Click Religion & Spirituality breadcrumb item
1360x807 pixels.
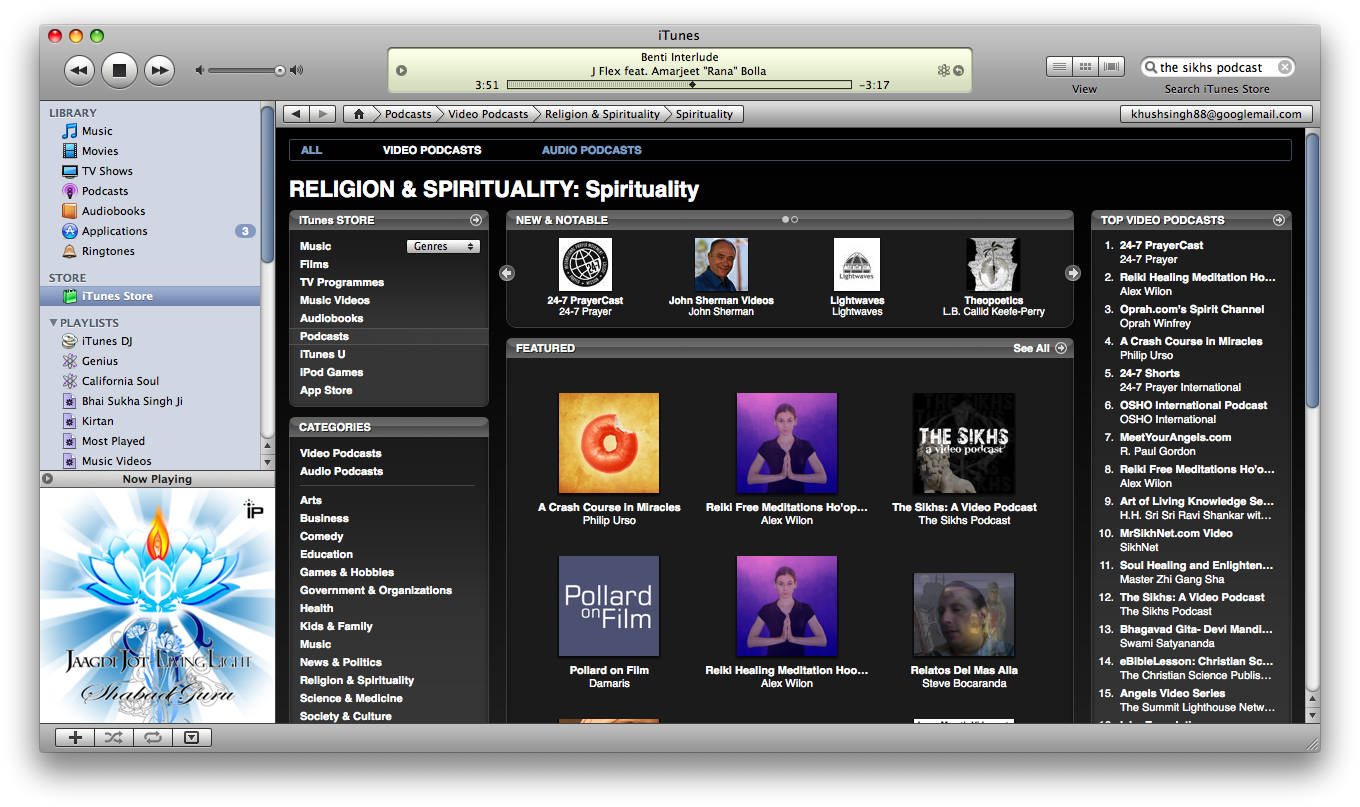click(x=602, y=114)
